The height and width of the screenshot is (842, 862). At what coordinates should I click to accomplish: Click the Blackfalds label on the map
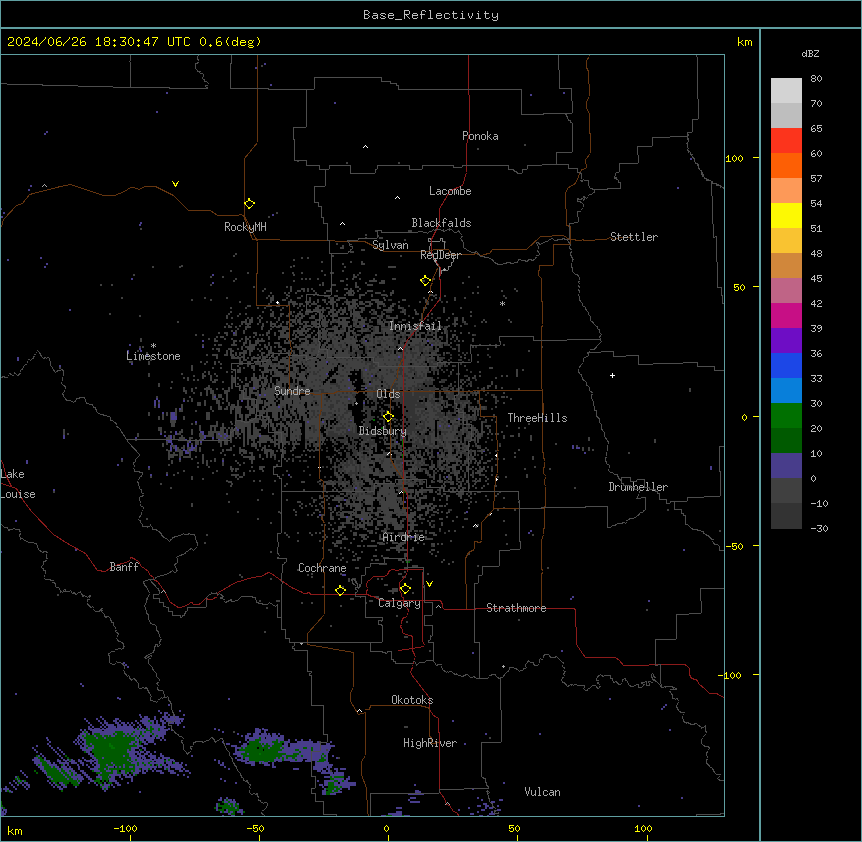click(441, 223)
